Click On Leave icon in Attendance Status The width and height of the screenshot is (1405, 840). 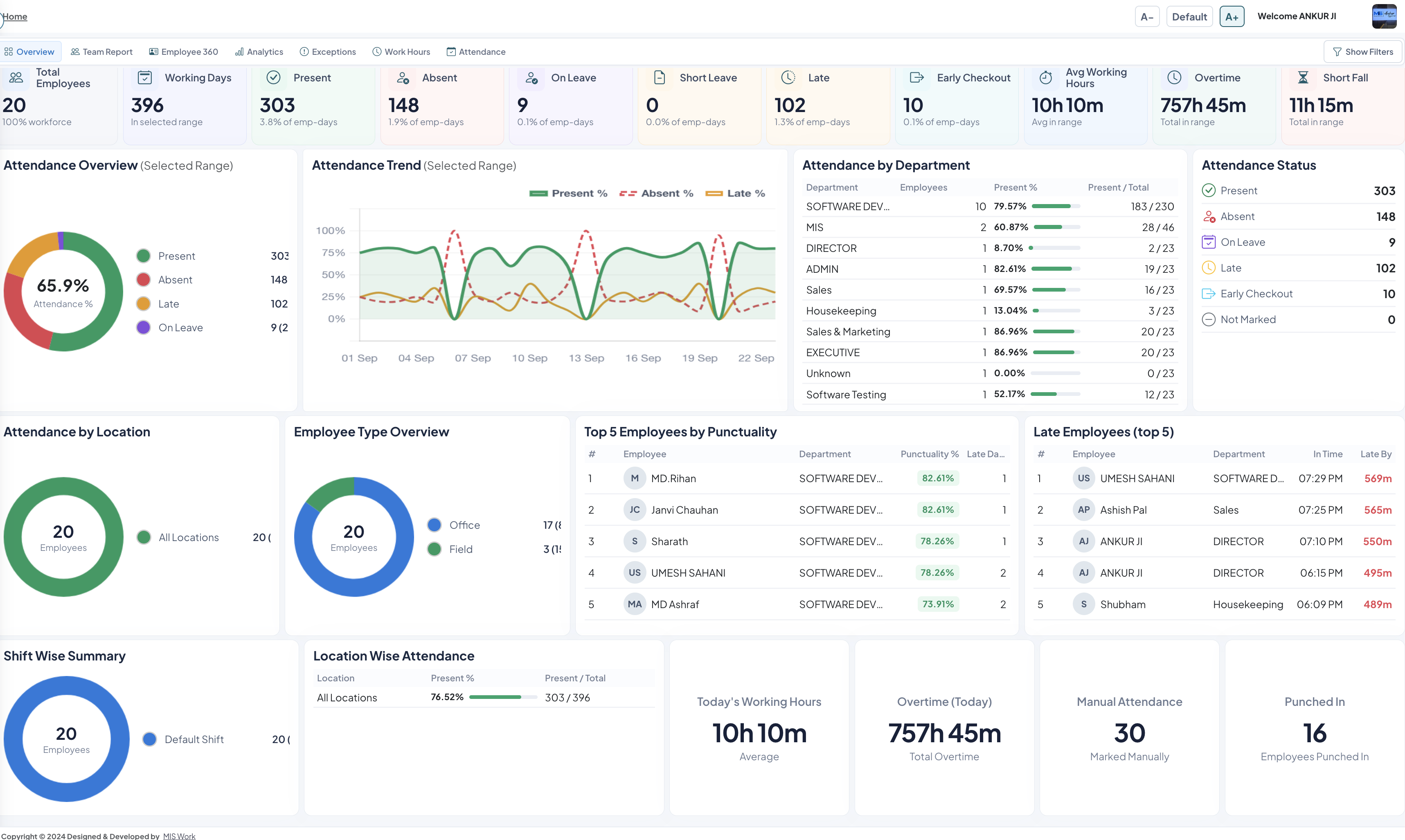pyautogui.click(x=1209, y=242)
